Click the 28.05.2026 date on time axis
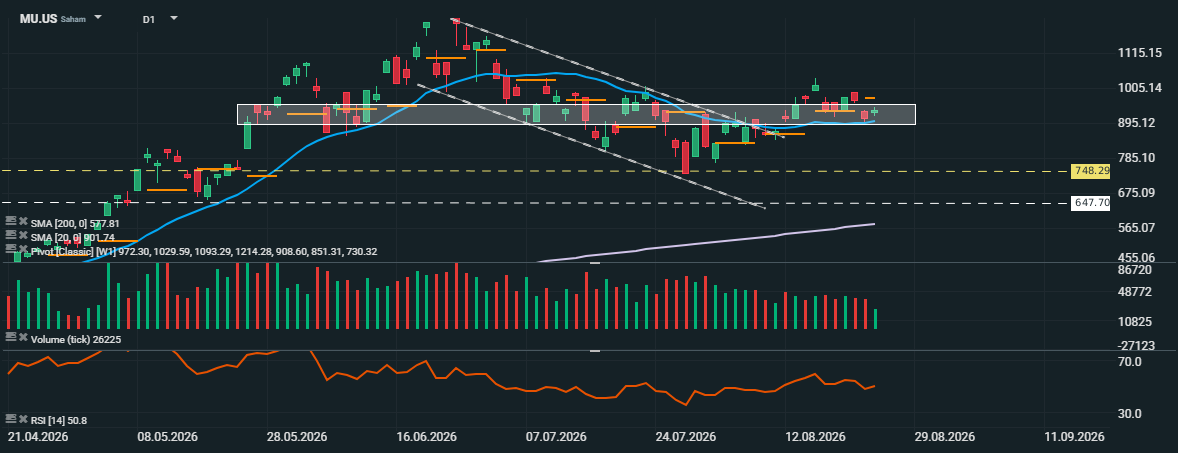Viewport: 1178px width, 453px height. (x=298, y=437)
